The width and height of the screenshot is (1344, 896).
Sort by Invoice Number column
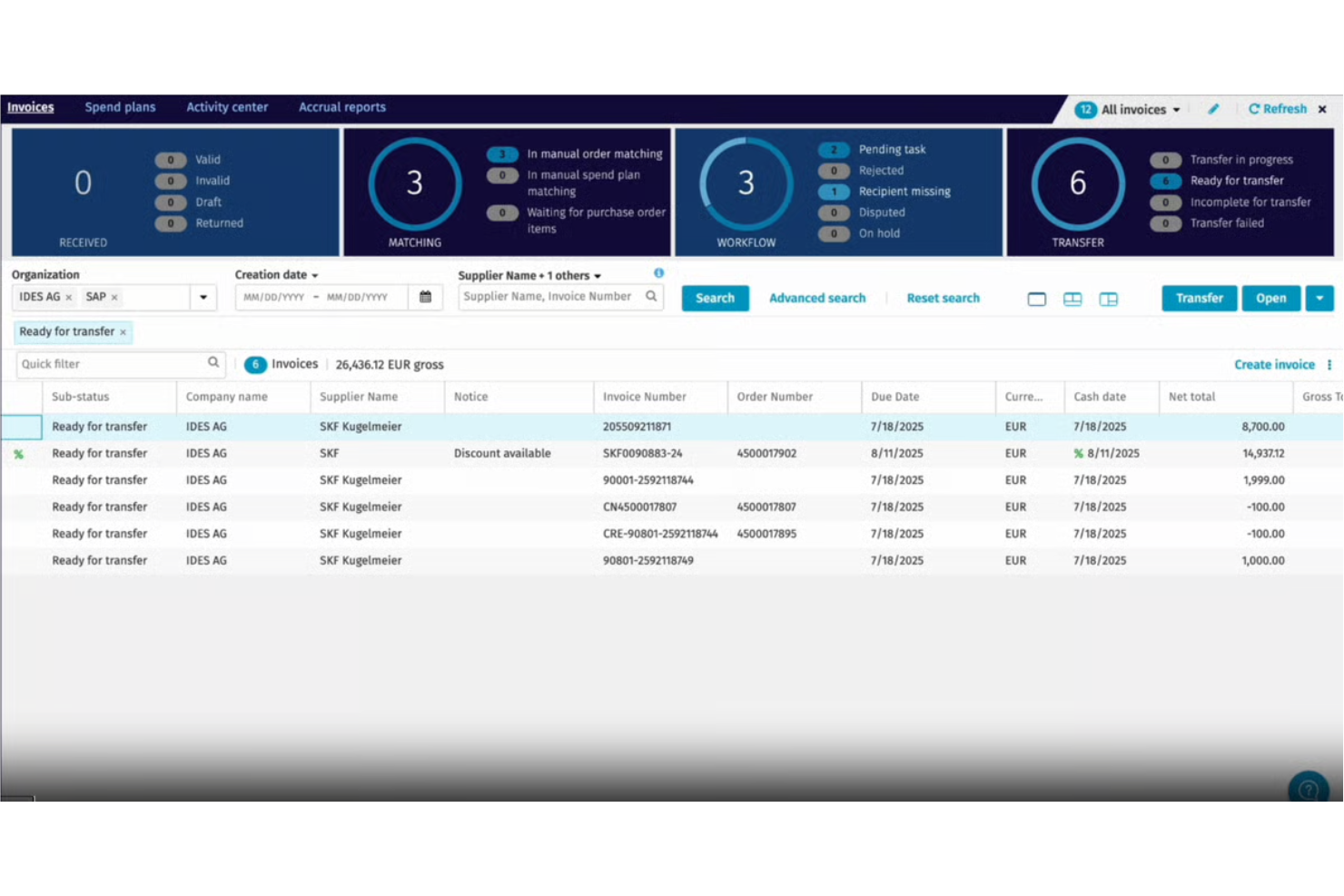click(x=645, y=397)
